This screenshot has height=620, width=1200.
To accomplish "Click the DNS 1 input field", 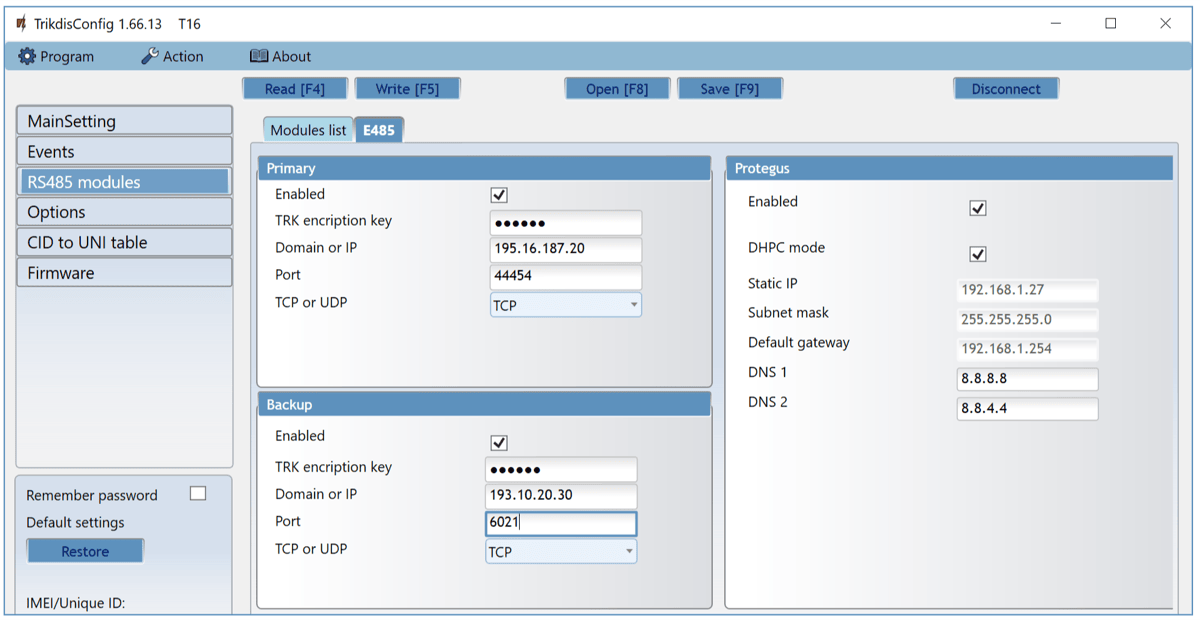I will point(1027,380).
